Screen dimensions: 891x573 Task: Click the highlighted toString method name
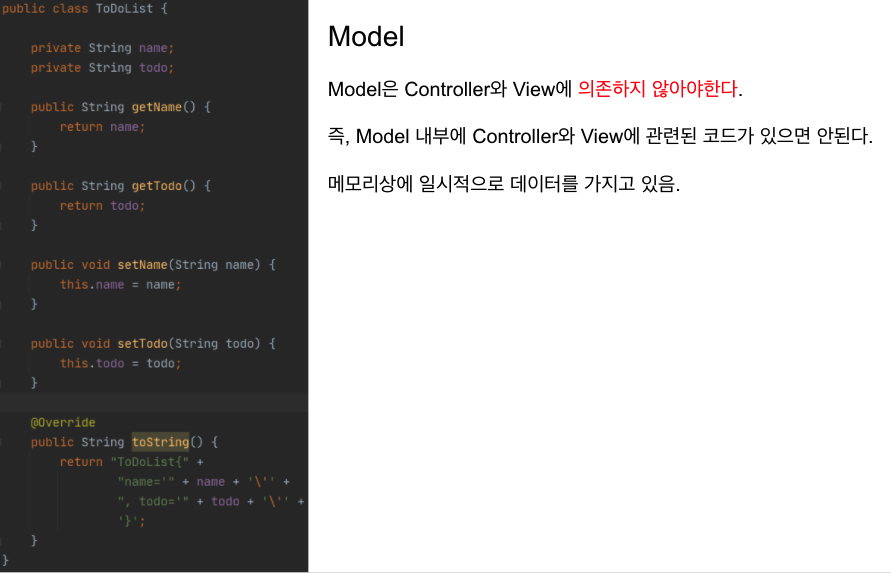point(160,442)
